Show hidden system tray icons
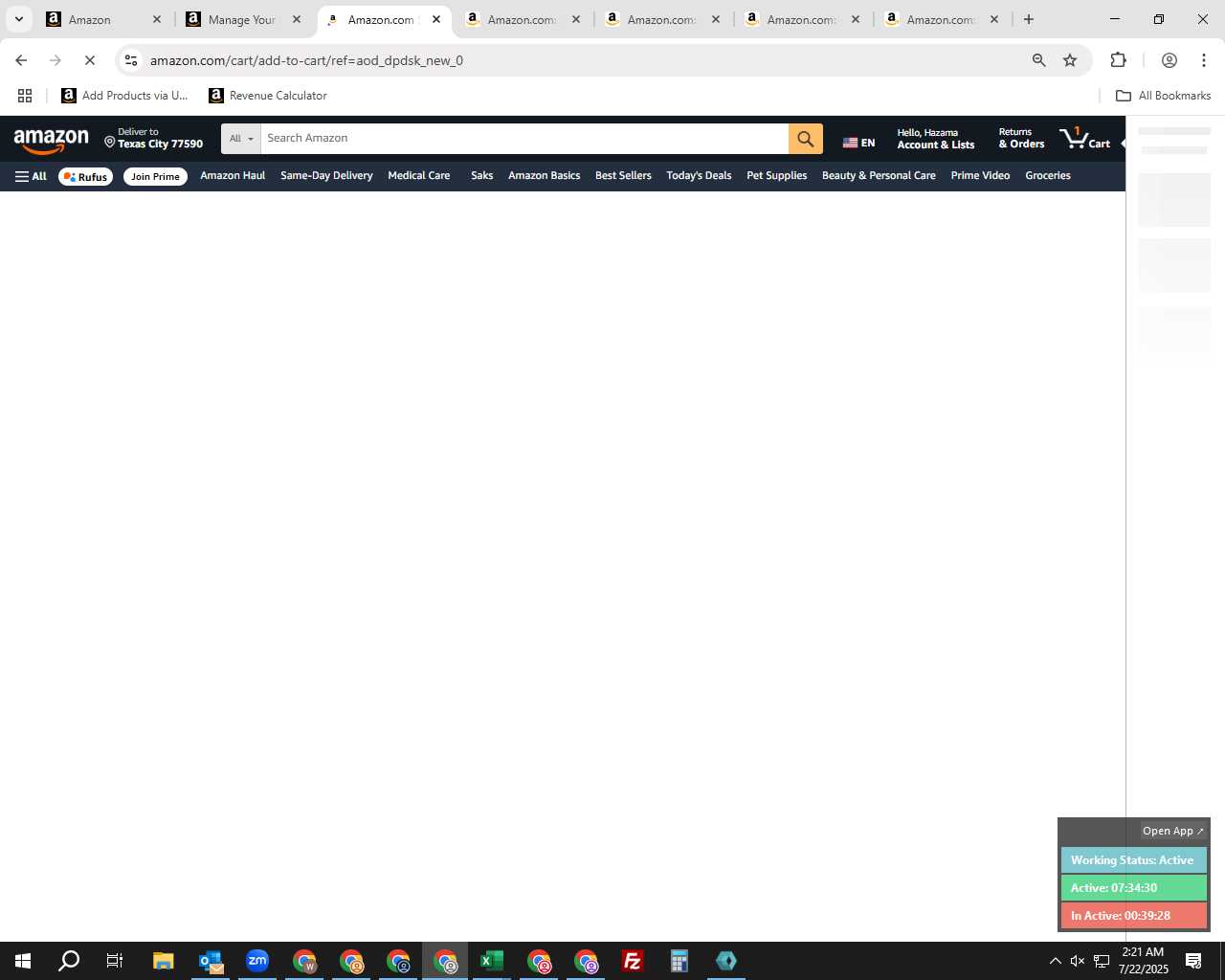This screenshot has width=1225, height=980. [1055, 961]
